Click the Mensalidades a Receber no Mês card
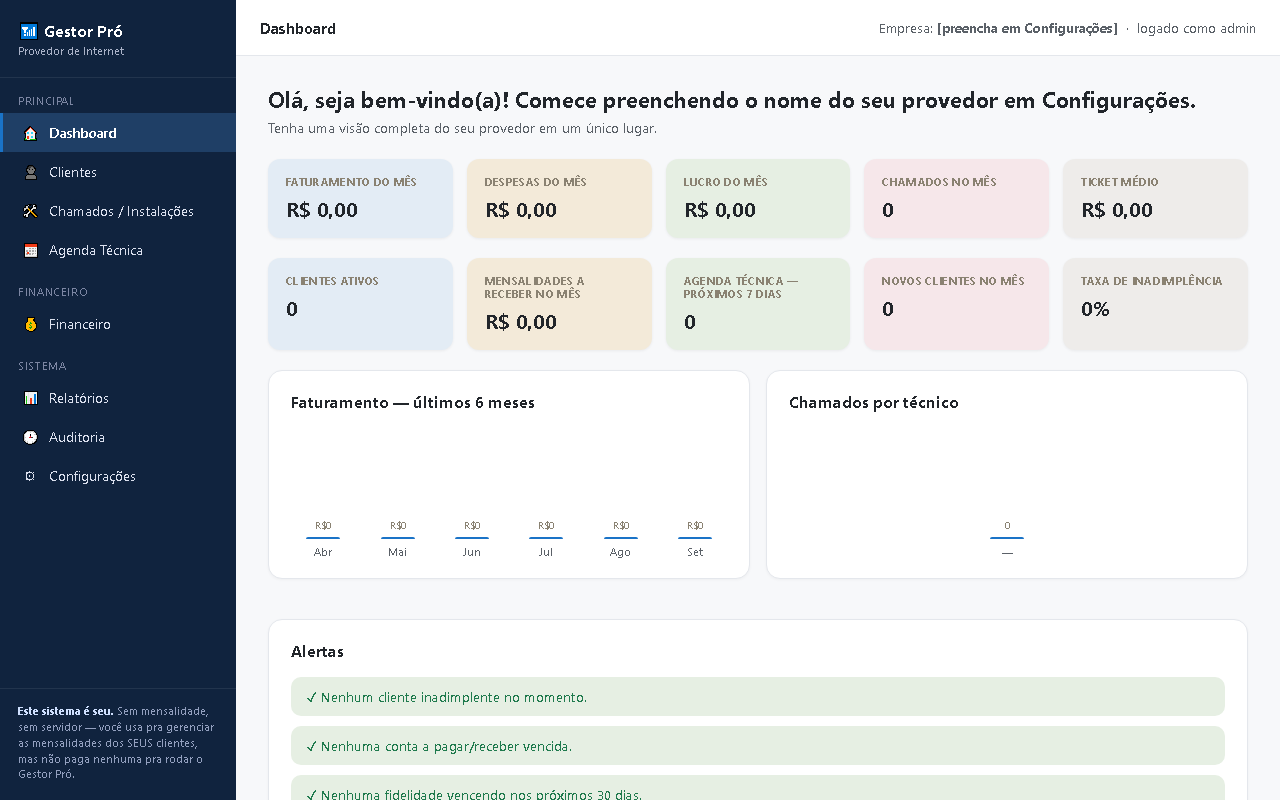The width and height of the screenshot is (1280, 800). pos(559,304)
